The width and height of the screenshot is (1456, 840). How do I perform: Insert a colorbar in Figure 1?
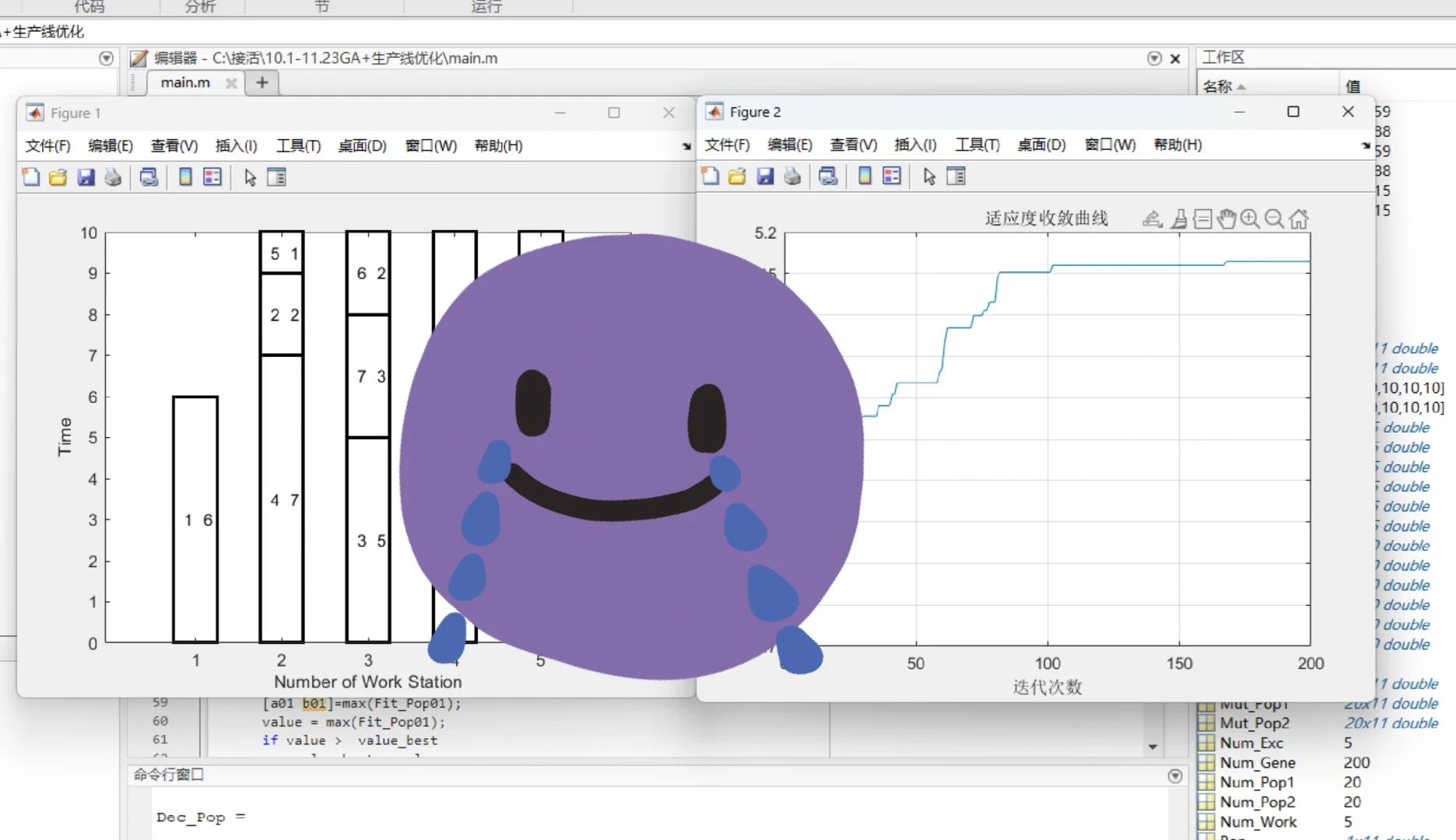coord(185,177)
